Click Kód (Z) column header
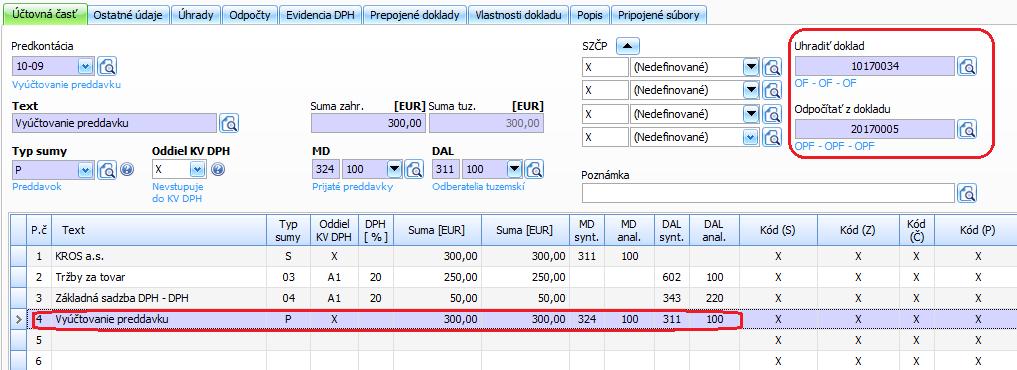 pyautogui.click(x=857, y=230)
